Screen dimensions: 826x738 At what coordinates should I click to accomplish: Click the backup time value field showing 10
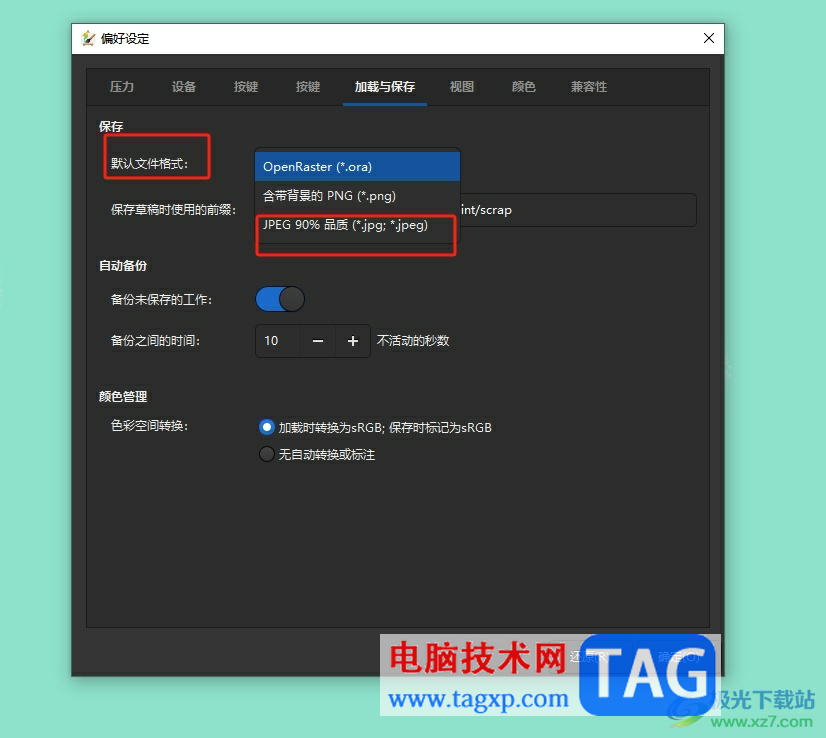pos(278,341)
